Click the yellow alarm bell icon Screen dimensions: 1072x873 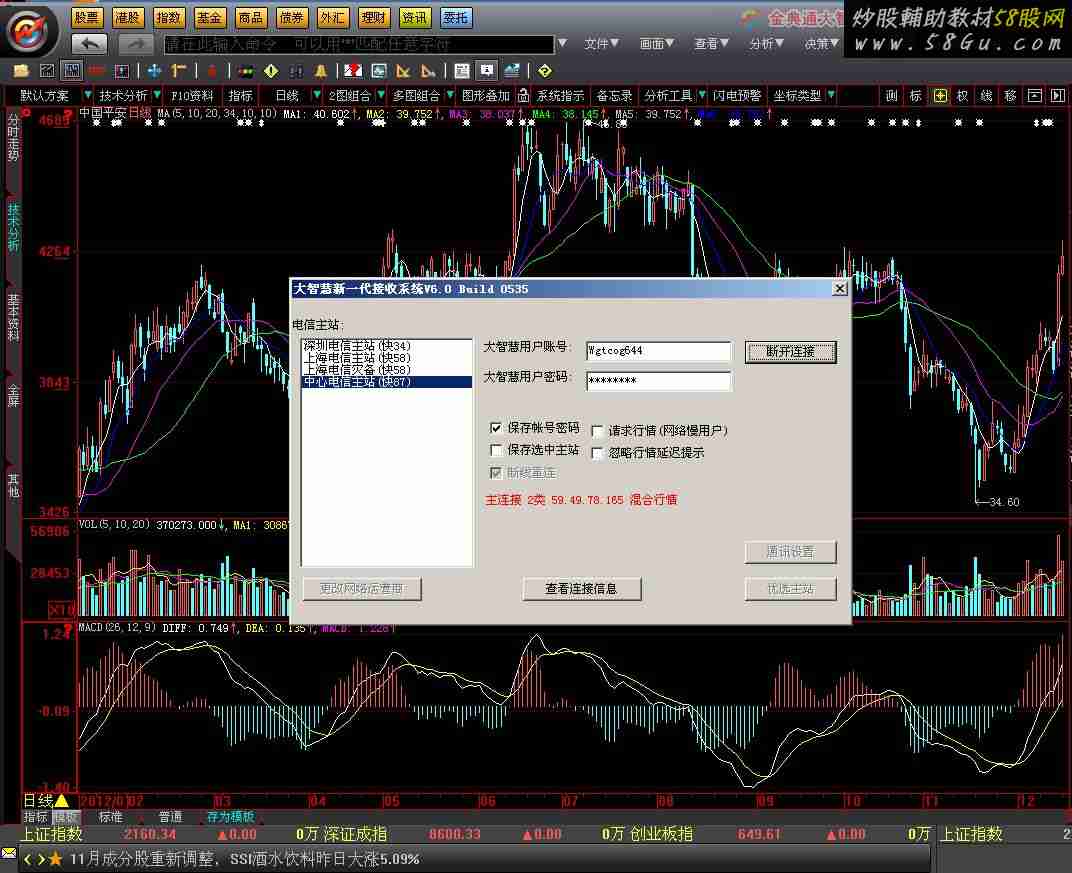[321, 70]
